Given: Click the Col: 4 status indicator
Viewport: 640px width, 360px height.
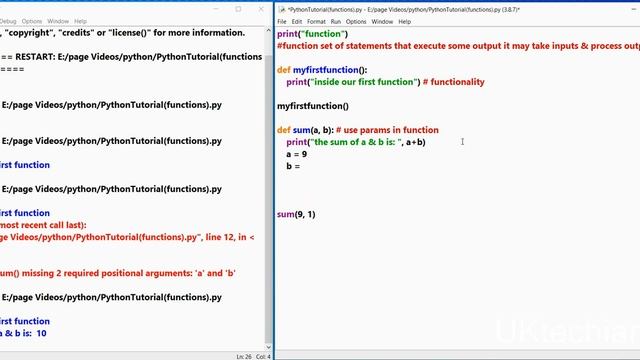Looking at the screenshot, I should (x=263, y=357).
